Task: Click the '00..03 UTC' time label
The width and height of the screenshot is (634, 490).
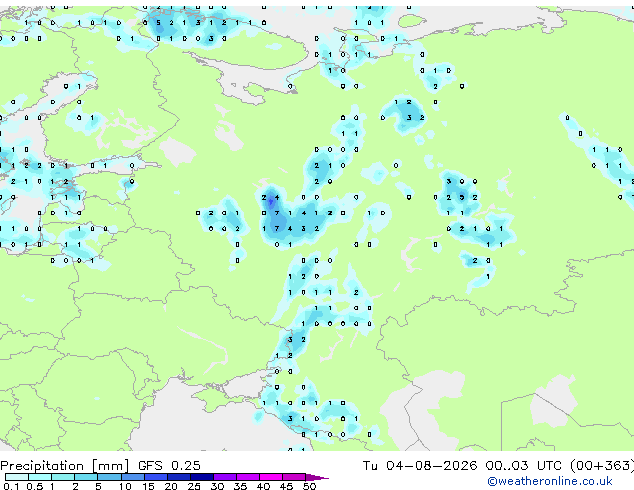Action: click(x=524, y=466)
